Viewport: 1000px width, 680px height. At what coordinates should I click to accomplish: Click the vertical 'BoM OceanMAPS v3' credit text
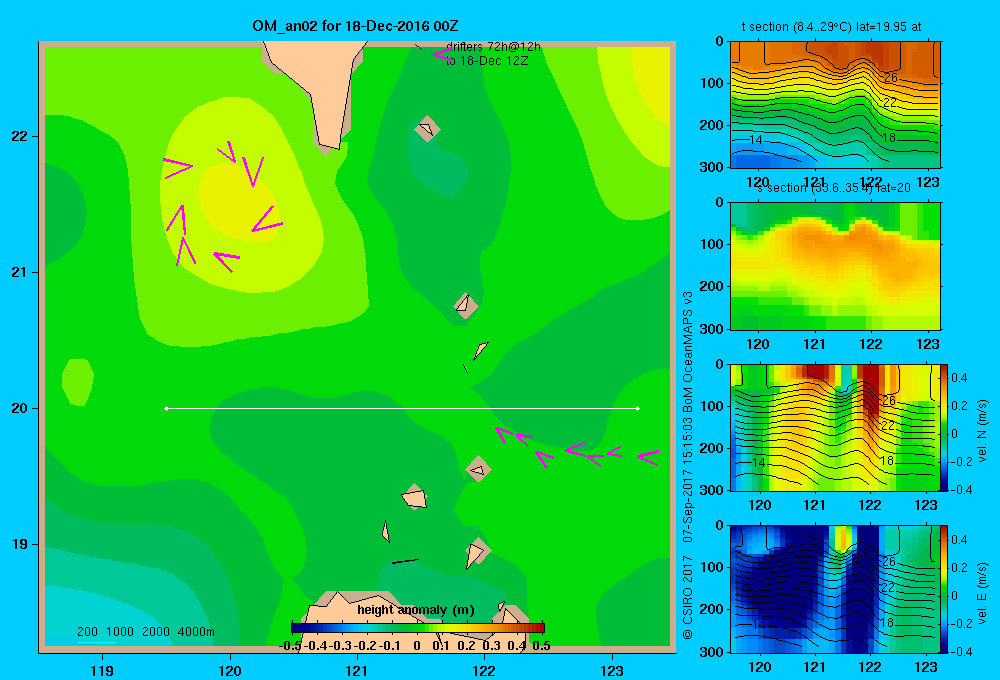click(688, 353)
